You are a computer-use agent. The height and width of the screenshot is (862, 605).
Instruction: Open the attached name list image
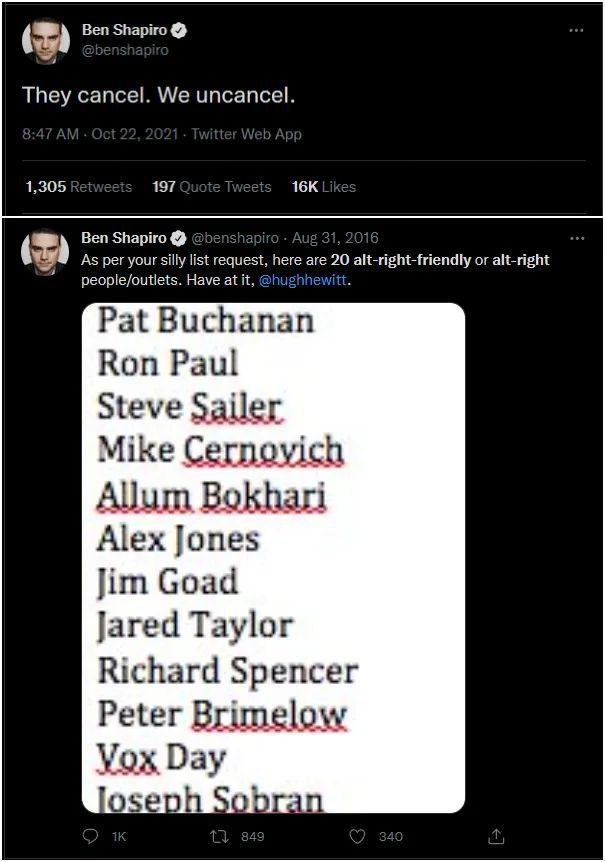point(273,557)
